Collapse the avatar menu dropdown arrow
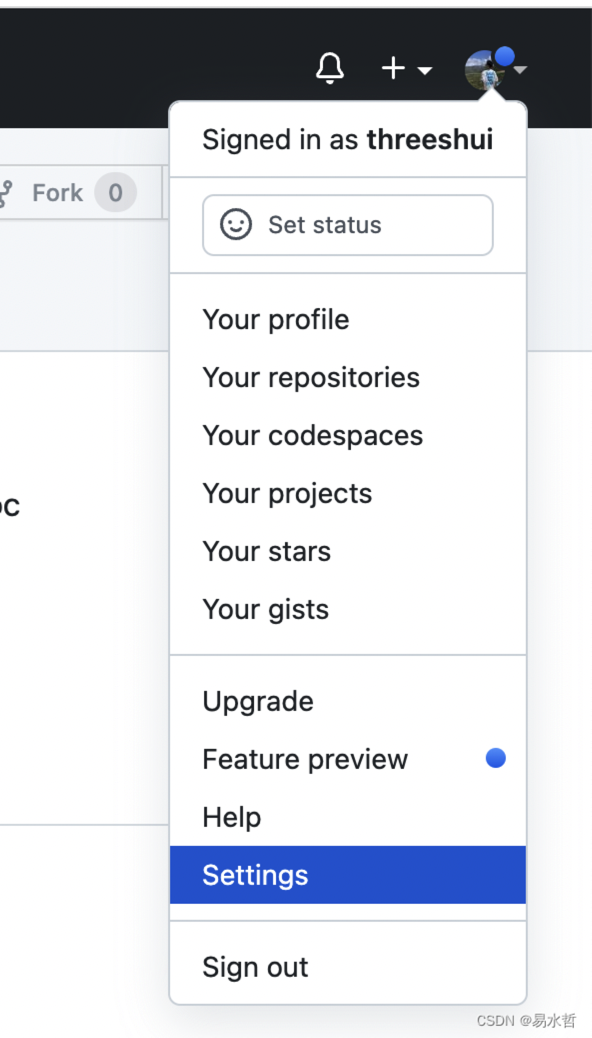The height and width of the screenshot is (1038, 592). point(520,69)
